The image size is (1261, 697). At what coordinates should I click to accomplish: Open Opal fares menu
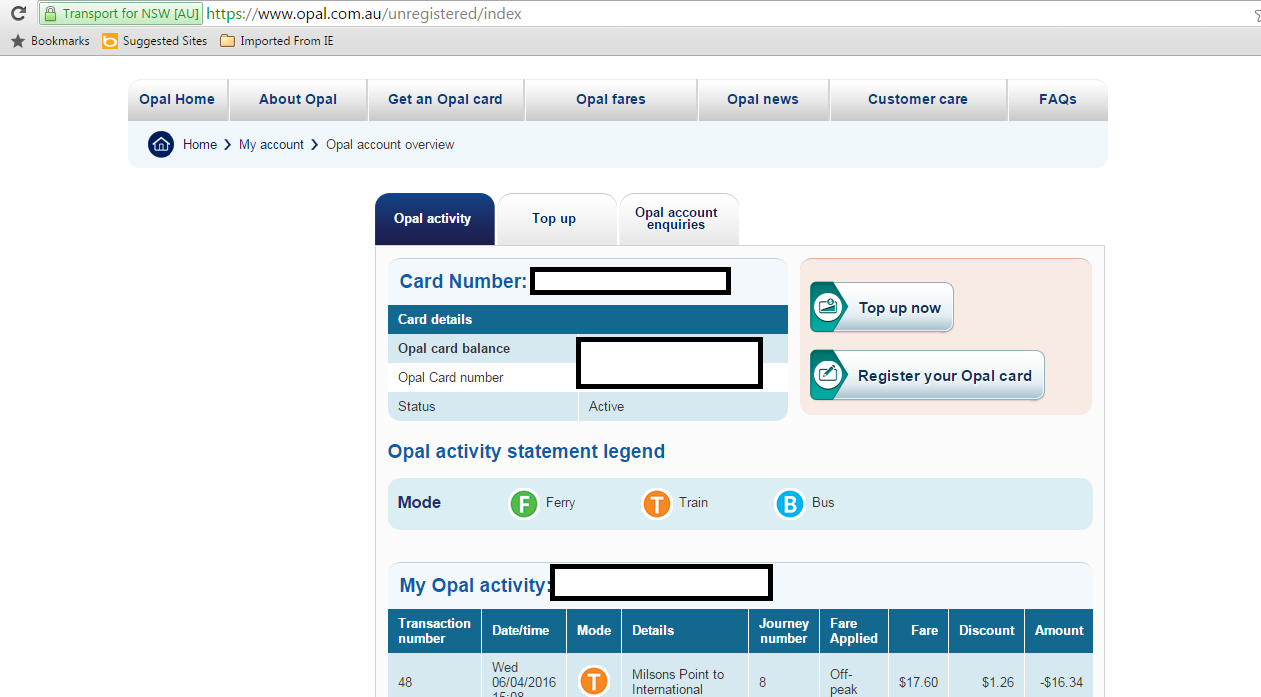tap(611, 99)
